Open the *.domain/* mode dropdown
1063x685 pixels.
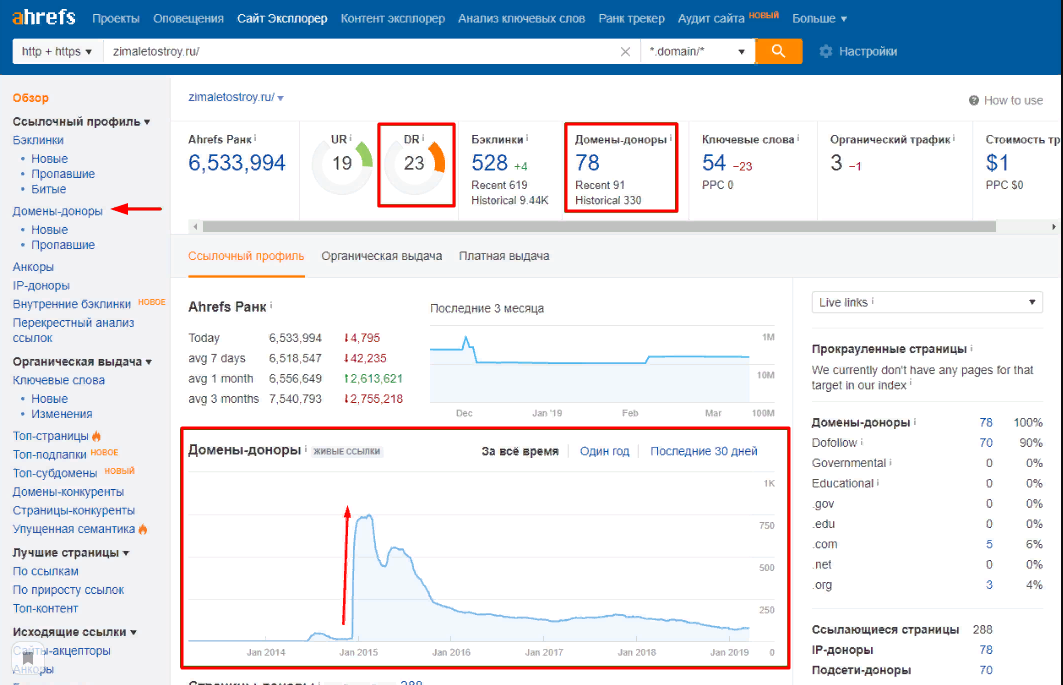(x=698, y=52)
